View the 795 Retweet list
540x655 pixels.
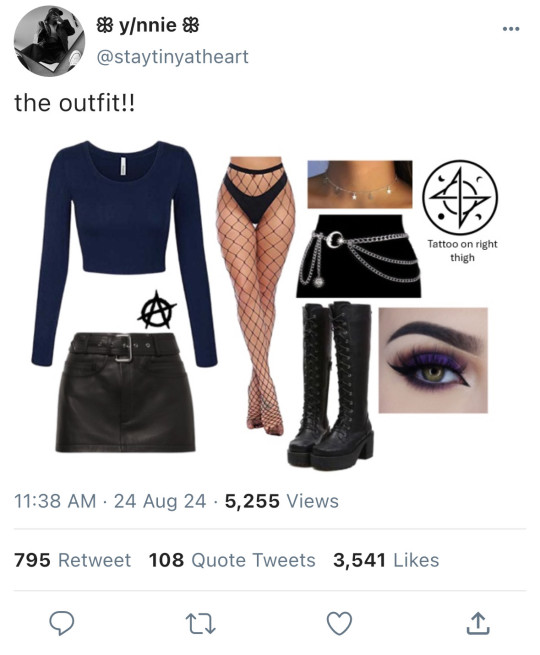coord(73,560)
